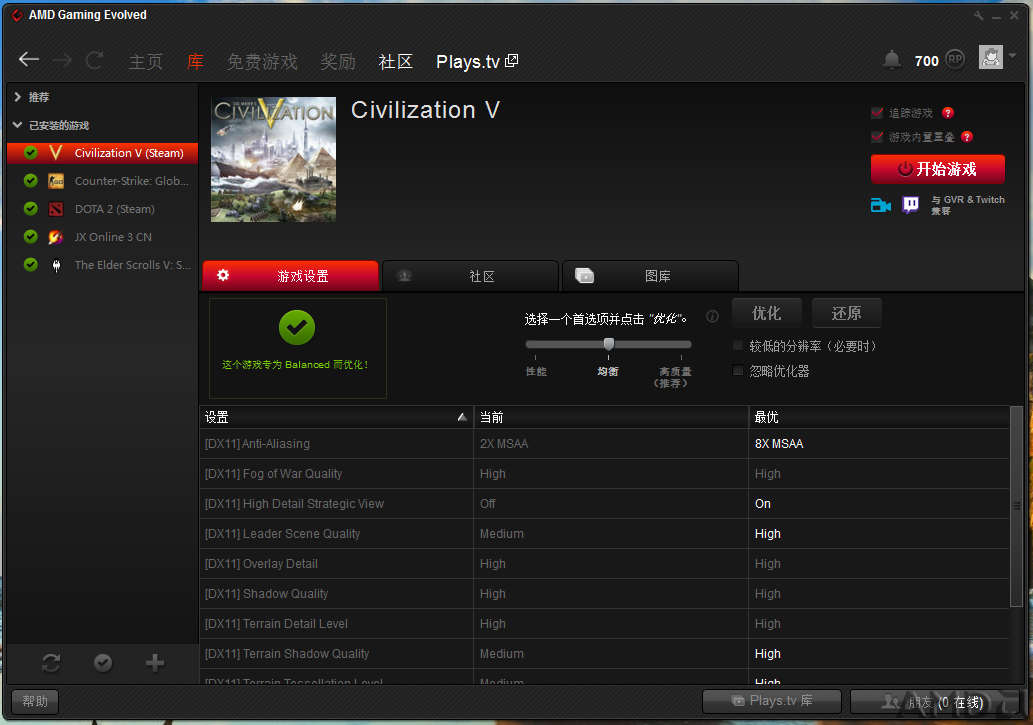This screenshot has height=725, width=1033.
Task: Click the [DX11] Anti-Aliasing row
Action: tap(604, 444)
